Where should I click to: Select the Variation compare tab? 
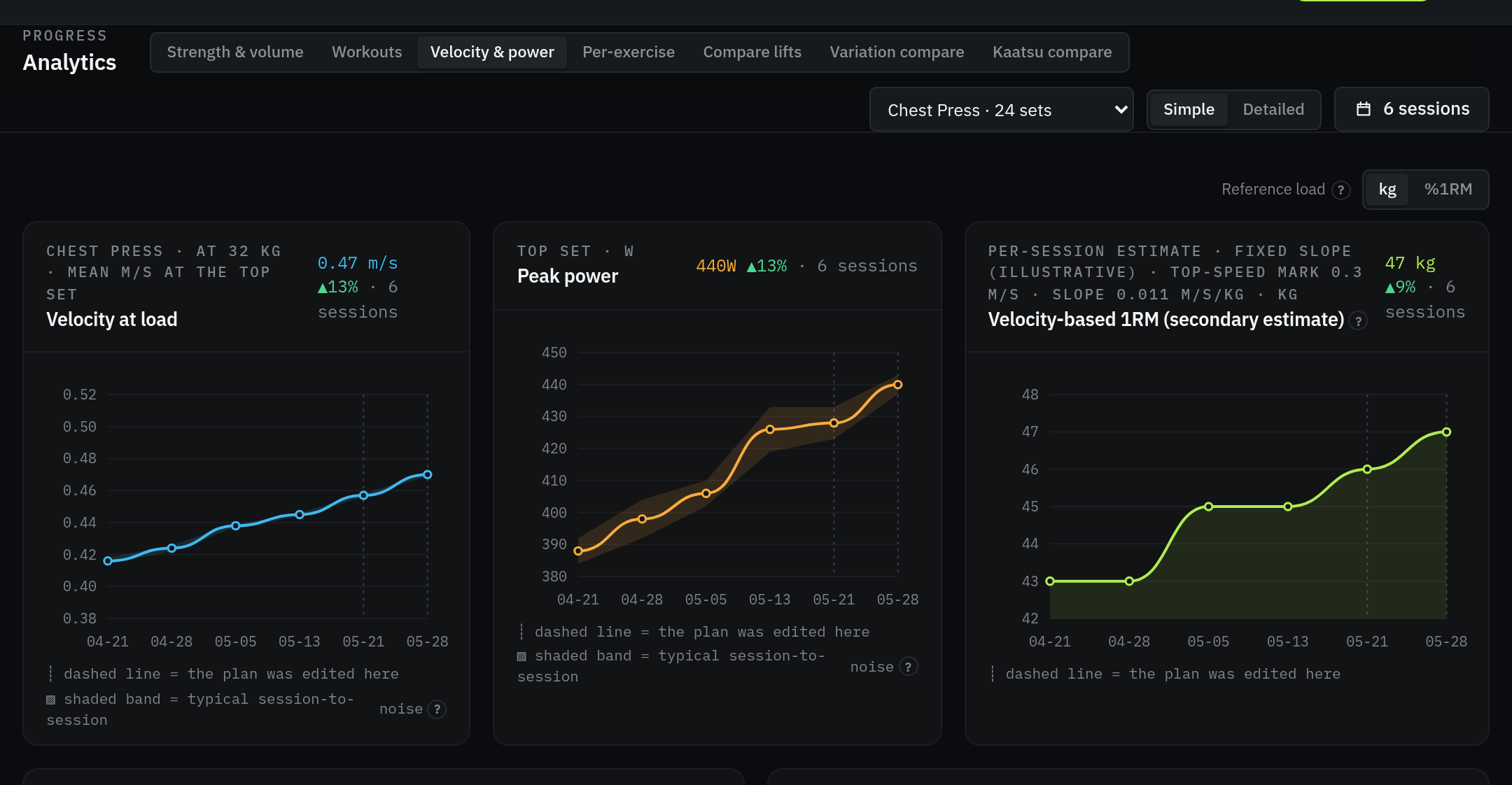tap(896, 52)
